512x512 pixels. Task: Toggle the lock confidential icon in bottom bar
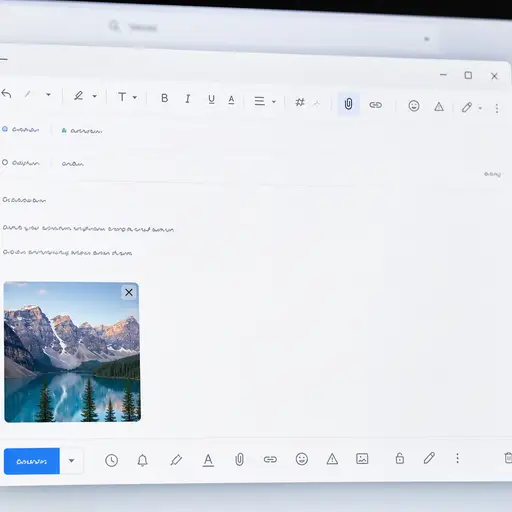coord(400,458)
